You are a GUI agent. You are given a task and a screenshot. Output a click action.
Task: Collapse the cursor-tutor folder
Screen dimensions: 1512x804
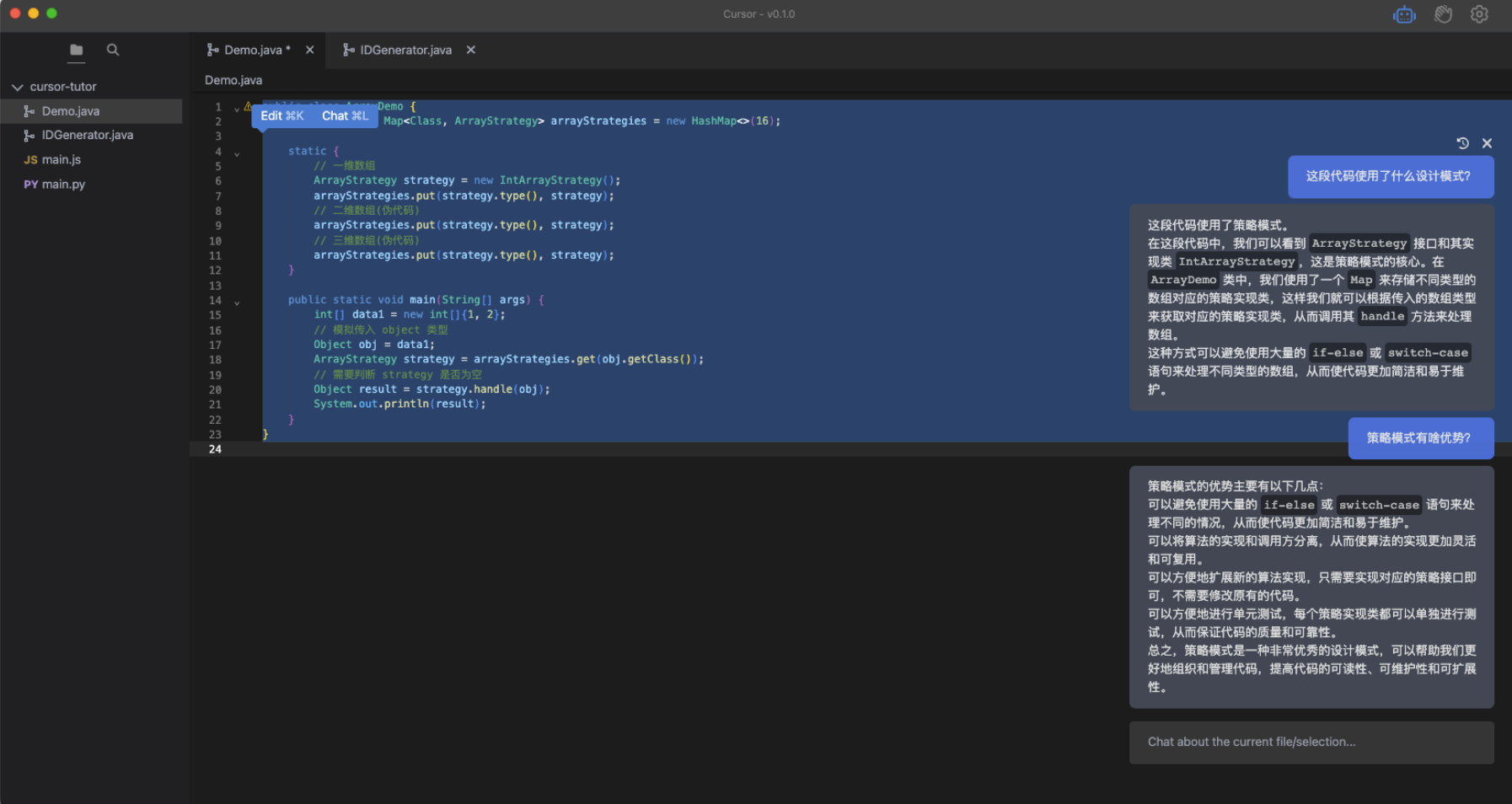click(x=17, y=87)
